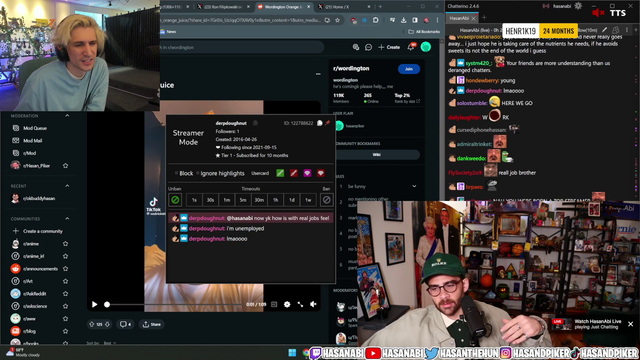
Task: Upvote the Reddit post
Action: 91,324
